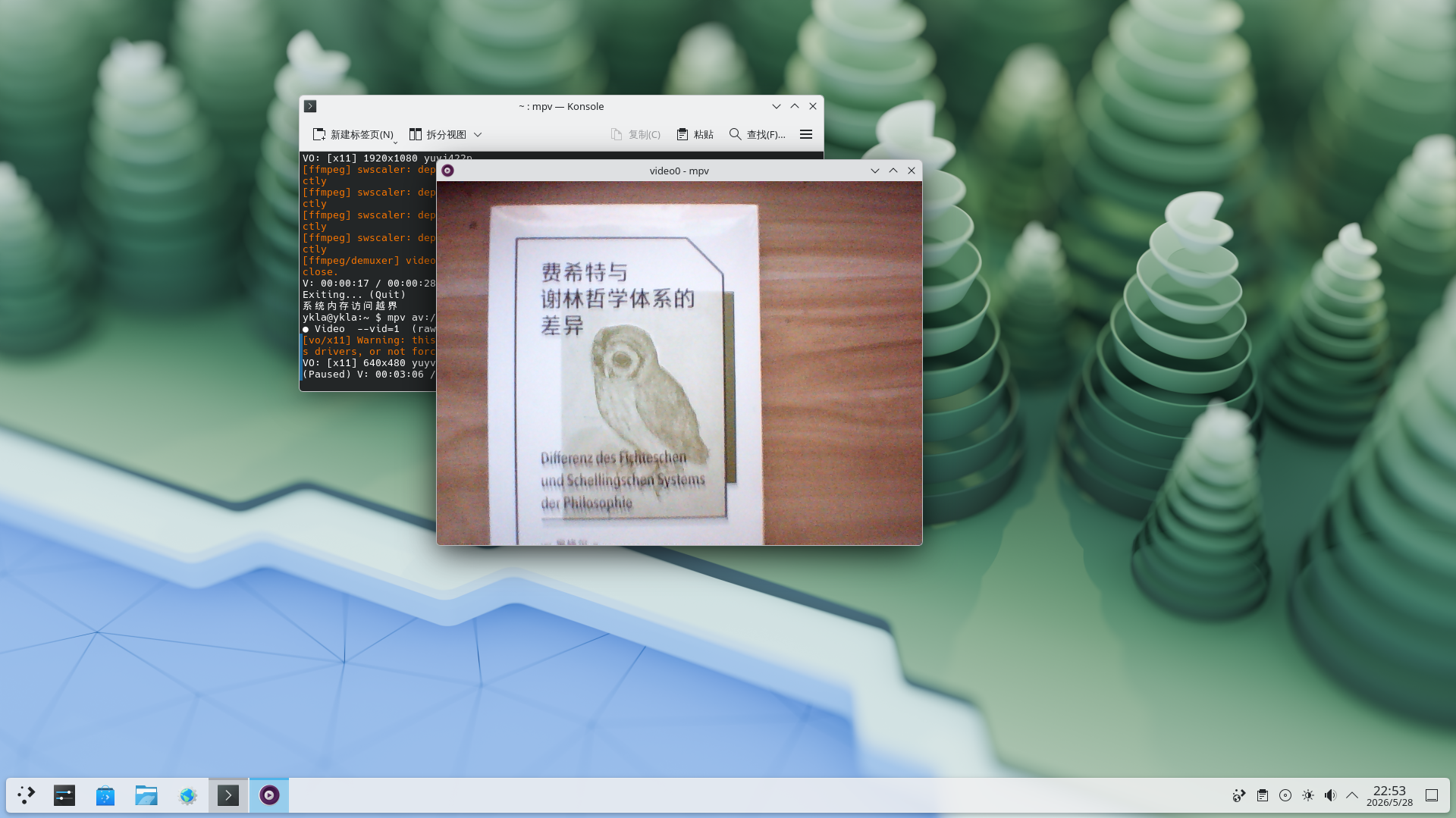
Task: Click the '[vo/x11] Warning' terminal line
Action: [369, 340]
